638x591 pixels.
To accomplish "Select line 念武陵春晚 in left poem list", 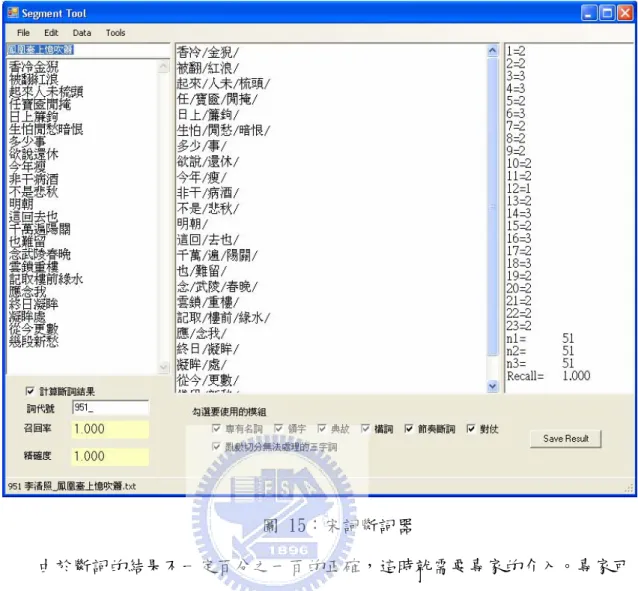I will pyautogui.click(x=40, y=254).
